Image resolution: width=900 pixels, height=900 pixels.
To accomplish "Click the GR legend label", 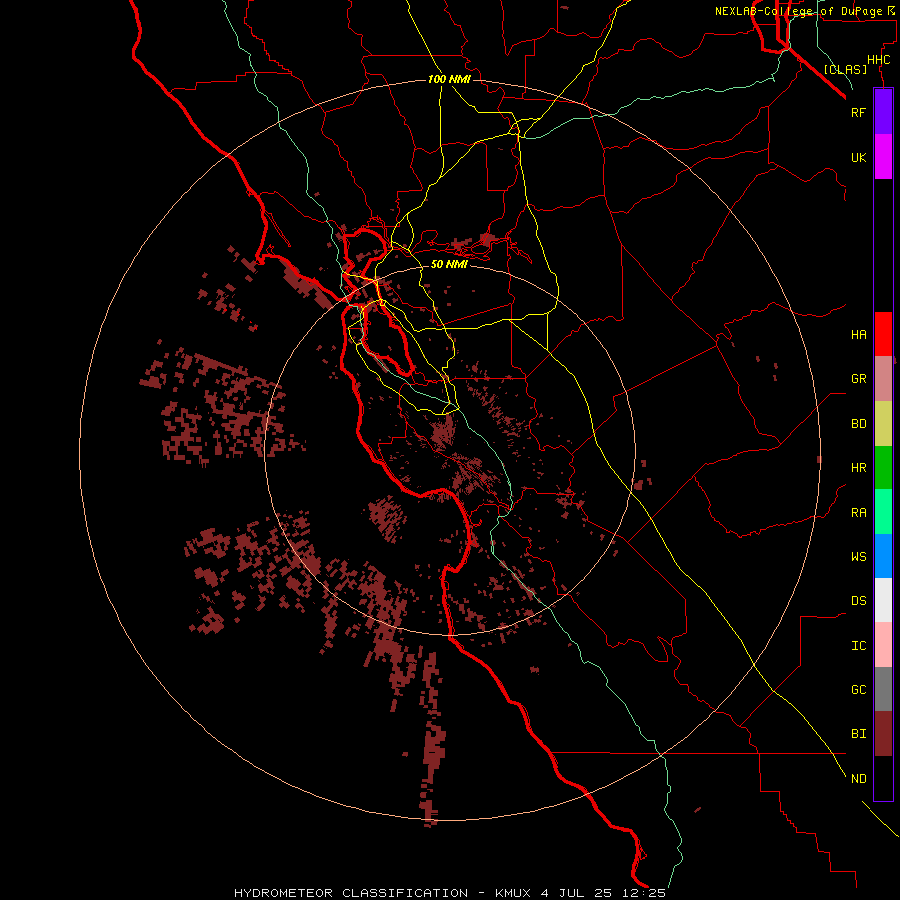I will (x=858, y=379).
